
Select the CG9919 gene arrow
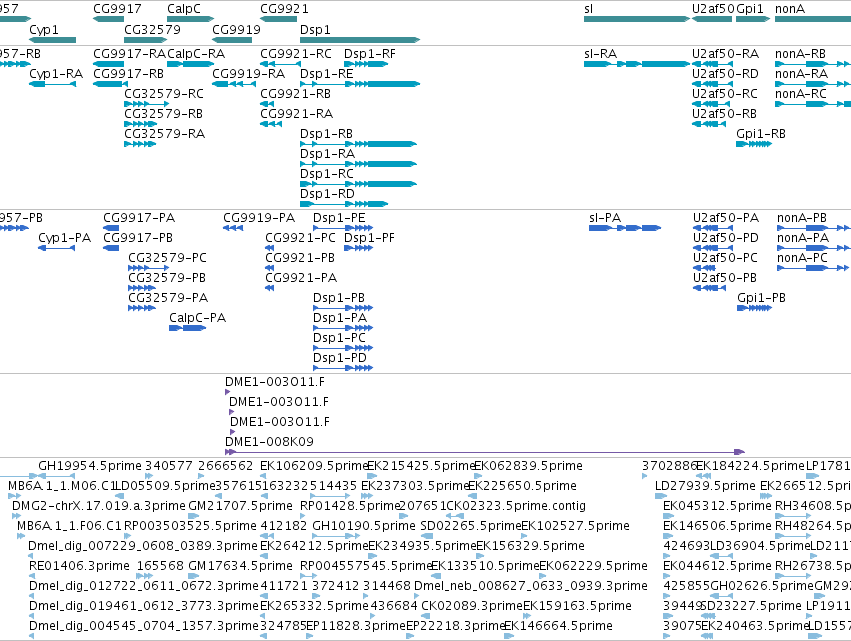point(232,40)
